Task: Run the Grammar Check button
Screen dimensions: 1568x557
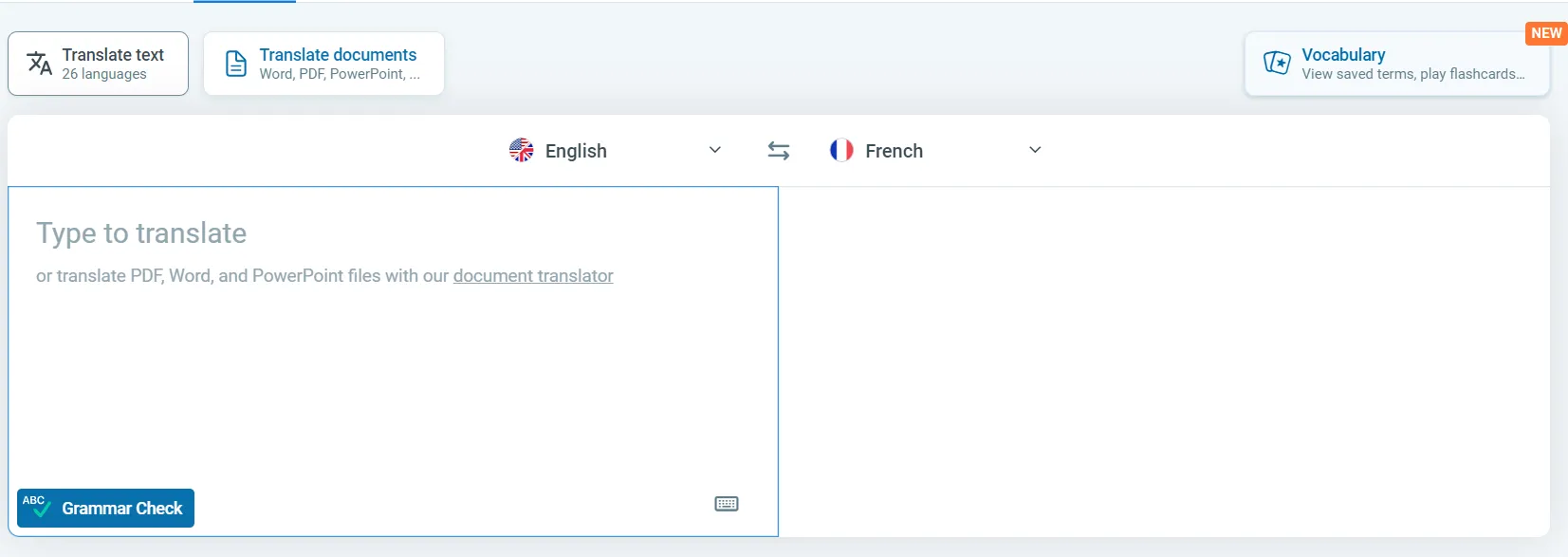Action: click(x=105, y=508)
